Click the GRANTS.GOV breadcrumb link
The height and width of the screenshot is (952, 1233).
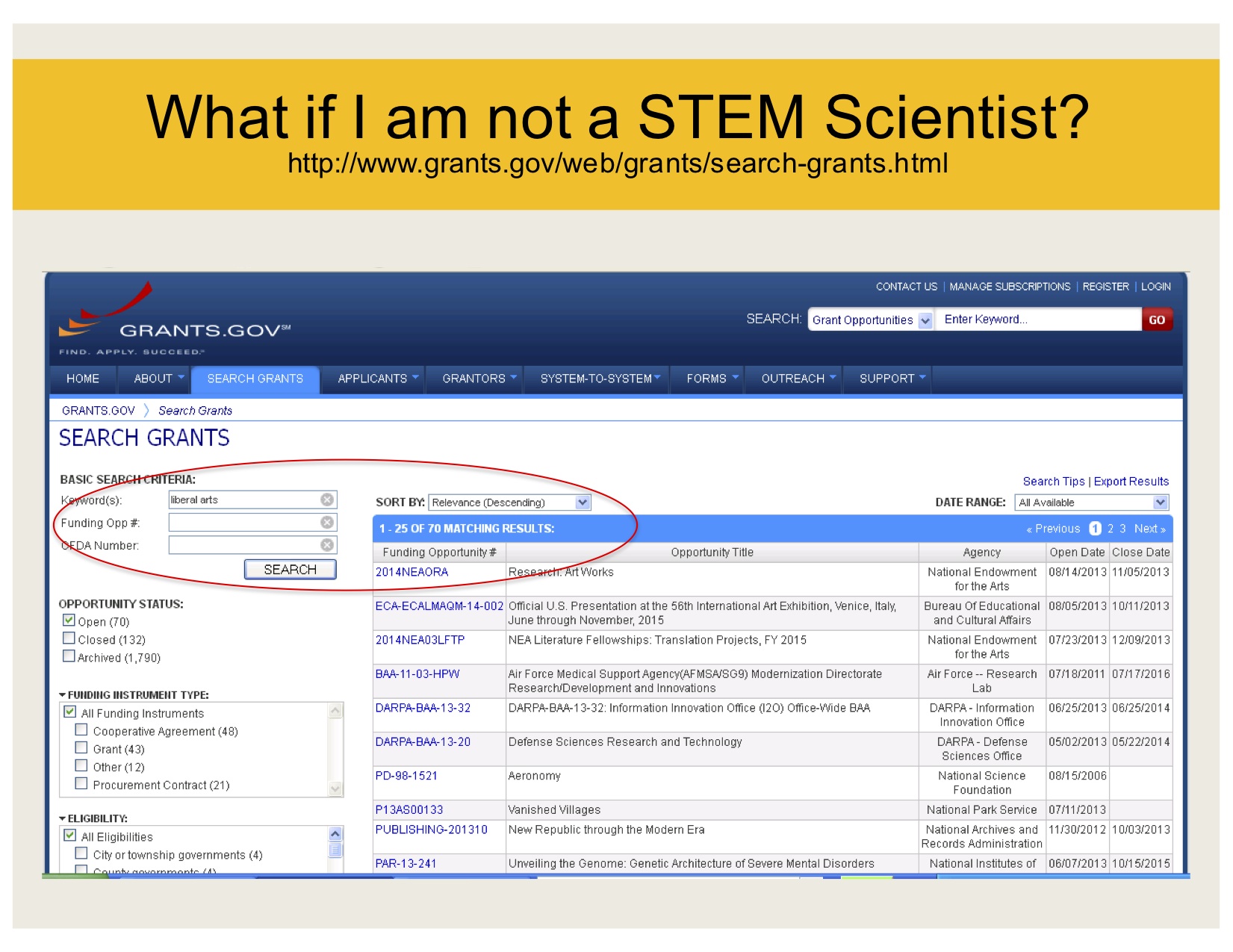(99, 411)
